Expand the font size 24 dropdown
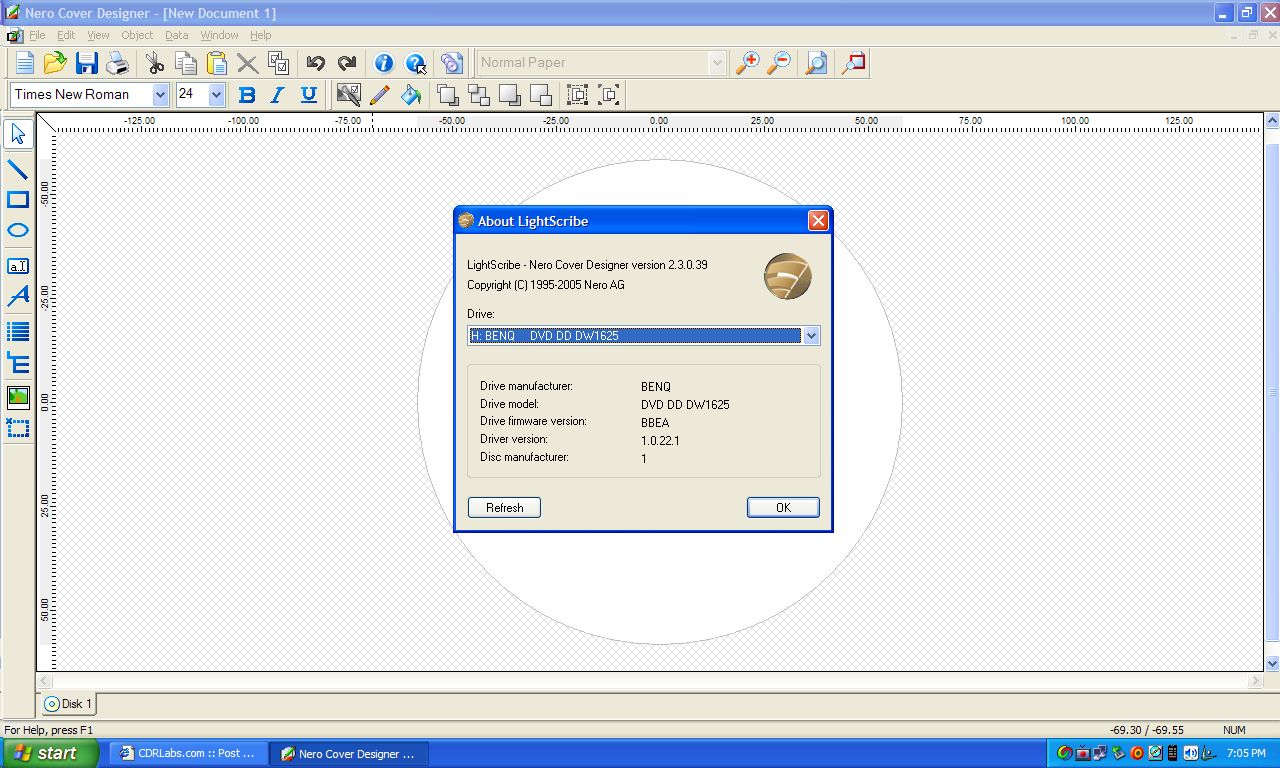1280x768 pixels. click(x=216, y=95)
